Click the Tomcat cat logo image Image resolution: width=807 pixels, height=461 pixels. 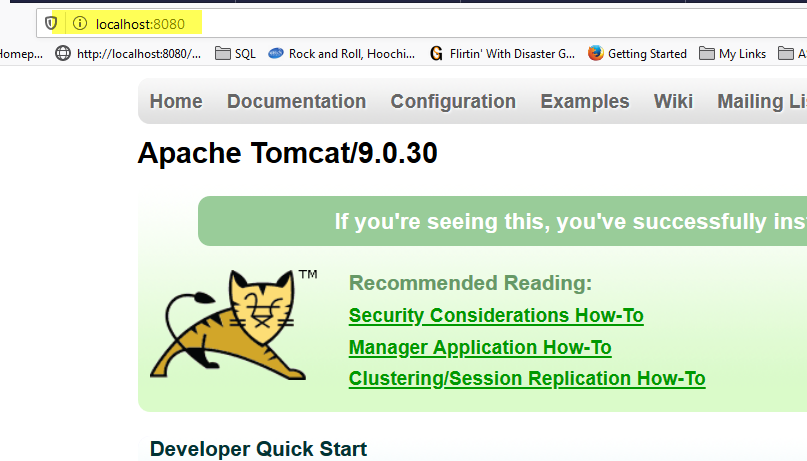(233, 325)
